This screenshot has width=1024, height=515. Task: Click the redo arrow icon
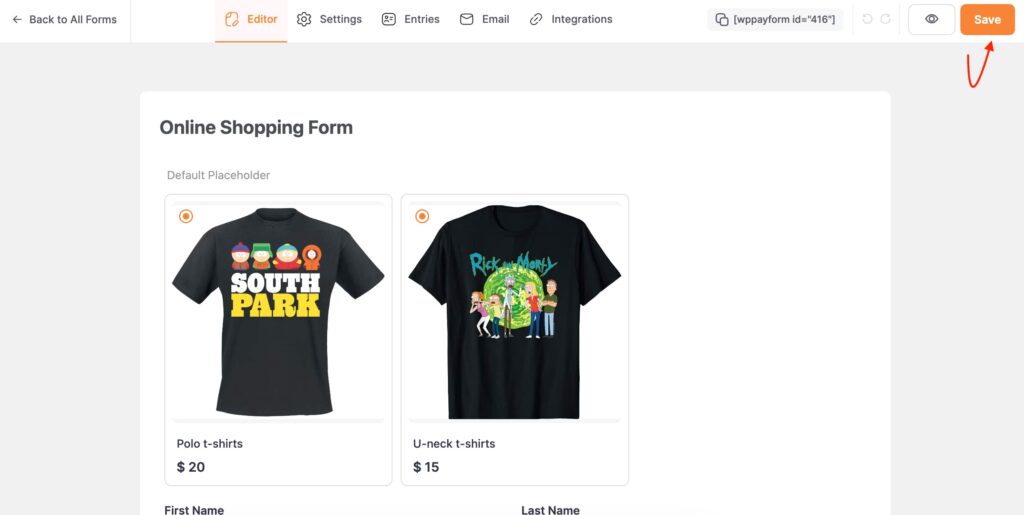click(886, 20)
